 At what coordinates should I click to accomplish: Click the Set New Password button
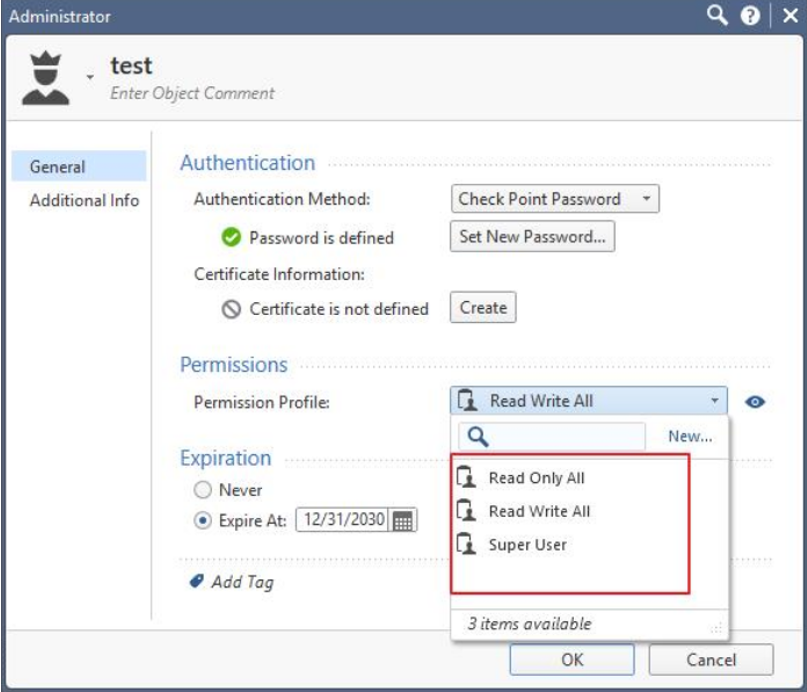[x=532, y=237]
